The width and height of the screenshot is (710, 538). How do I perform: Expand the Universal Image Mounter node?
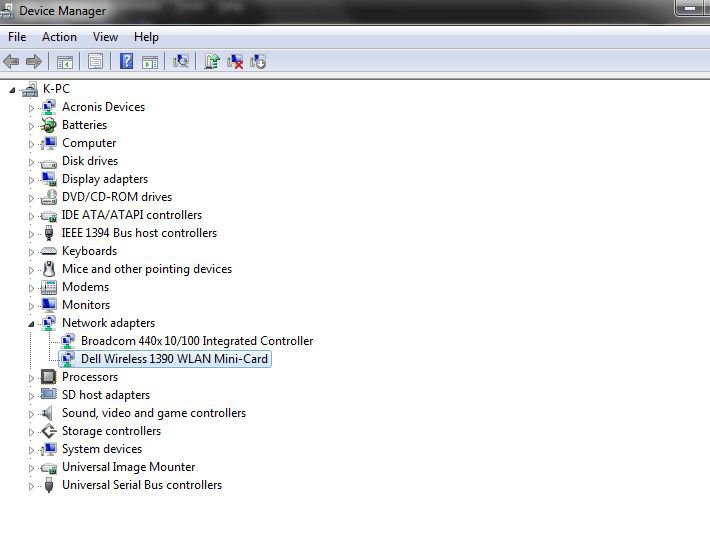point(31,468)
